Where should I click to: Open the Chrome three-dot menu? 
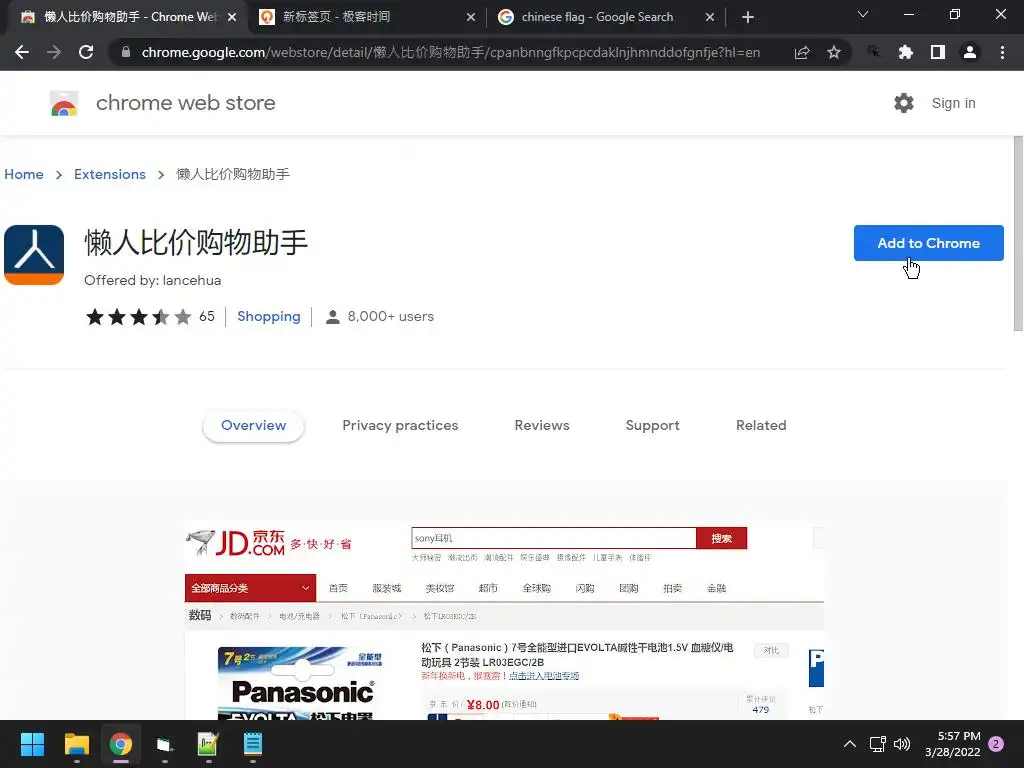click(1002, 52)
